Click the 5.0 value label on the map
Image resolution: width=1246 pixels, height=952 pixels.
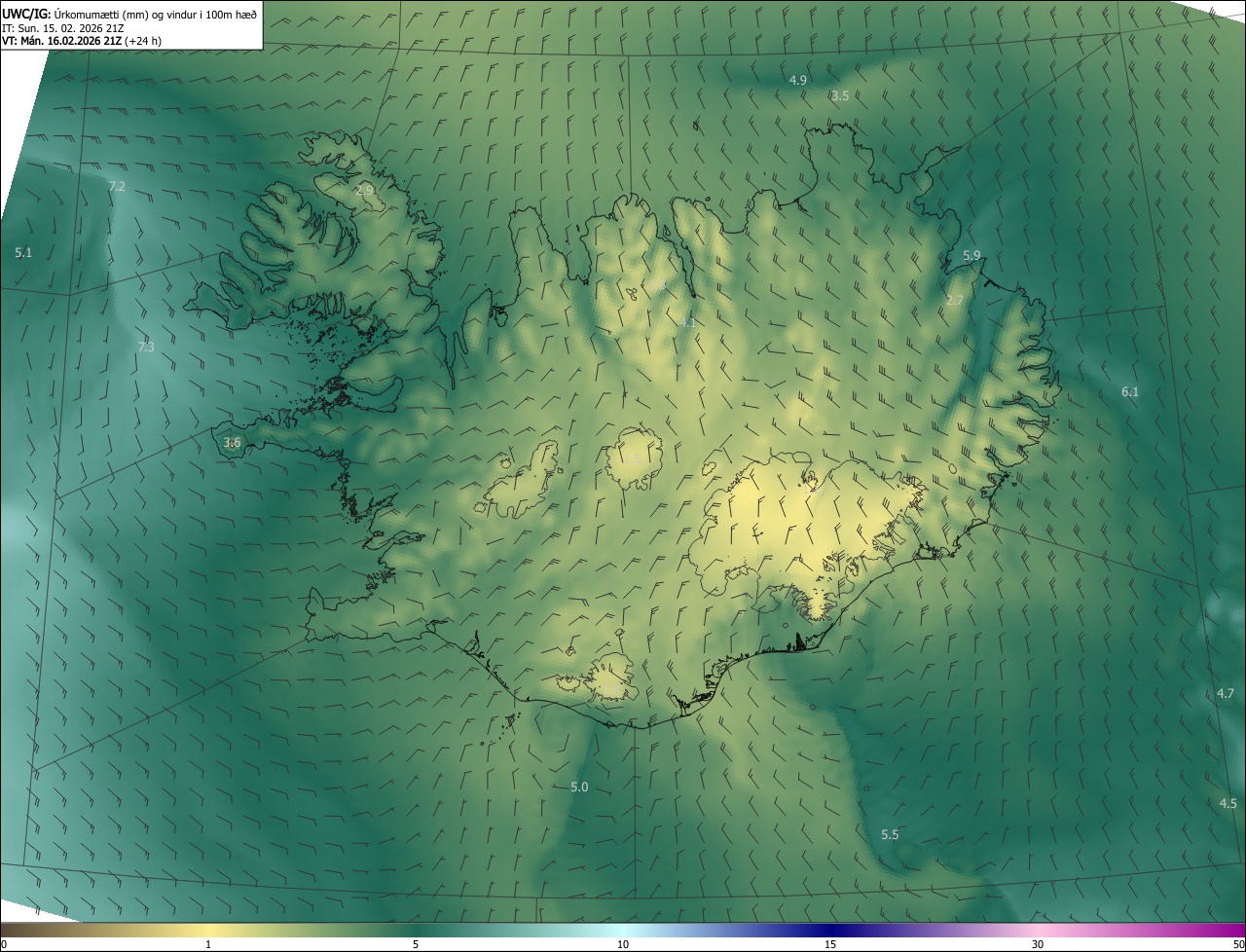[x=579, y=787]
